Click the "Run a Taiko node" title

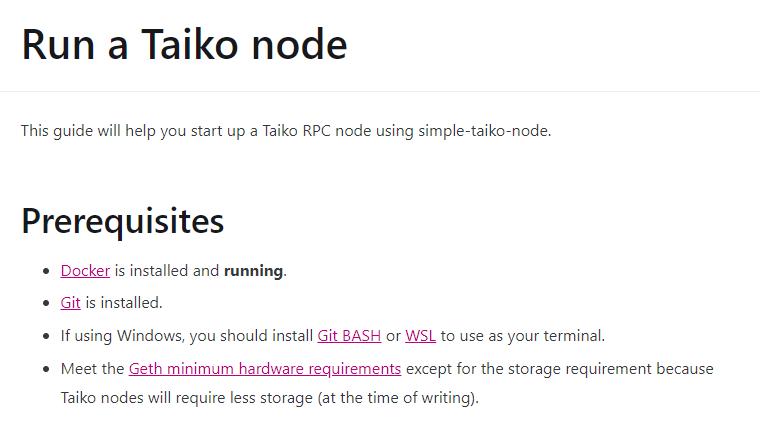[x=185, y=45]
